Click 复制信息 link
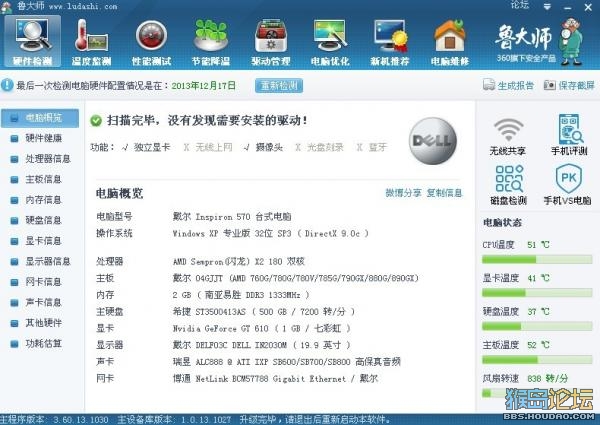Image resolution: width=600 pixels, height=425 pixels. click(x=444, y=193)
